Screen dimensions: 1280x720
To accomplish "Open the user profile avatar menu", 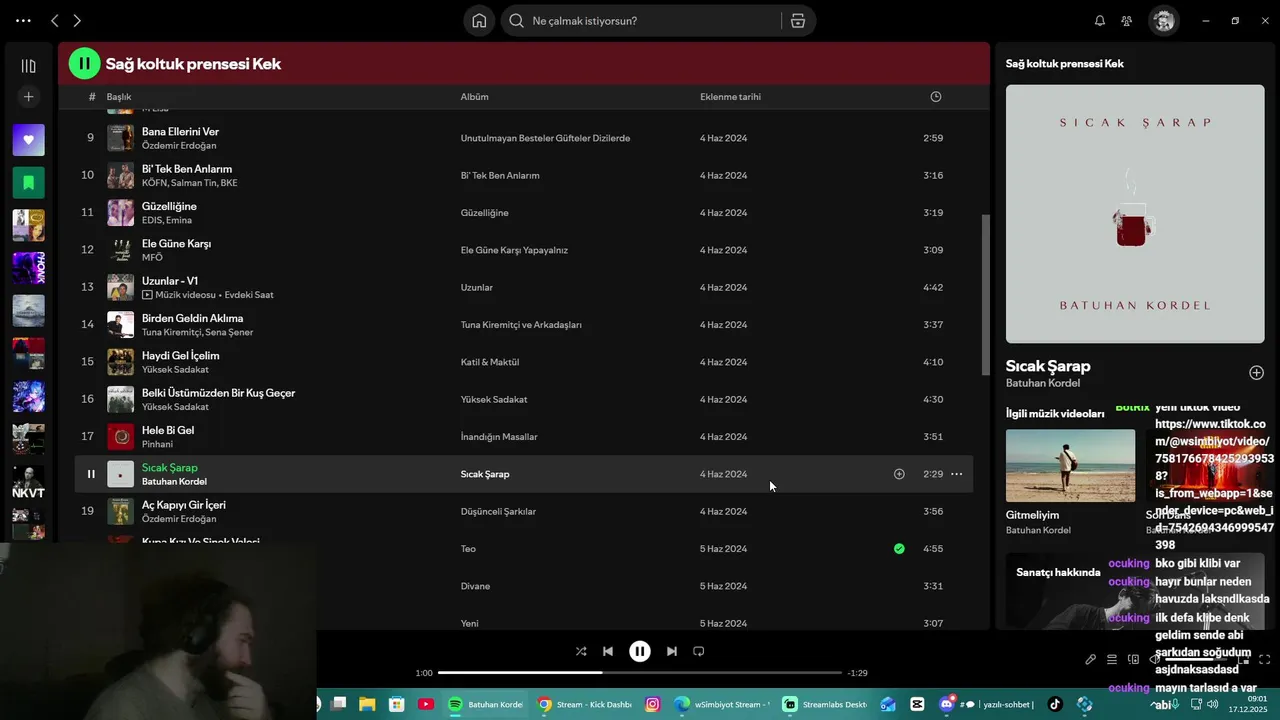I will (x=1163, y=21).
